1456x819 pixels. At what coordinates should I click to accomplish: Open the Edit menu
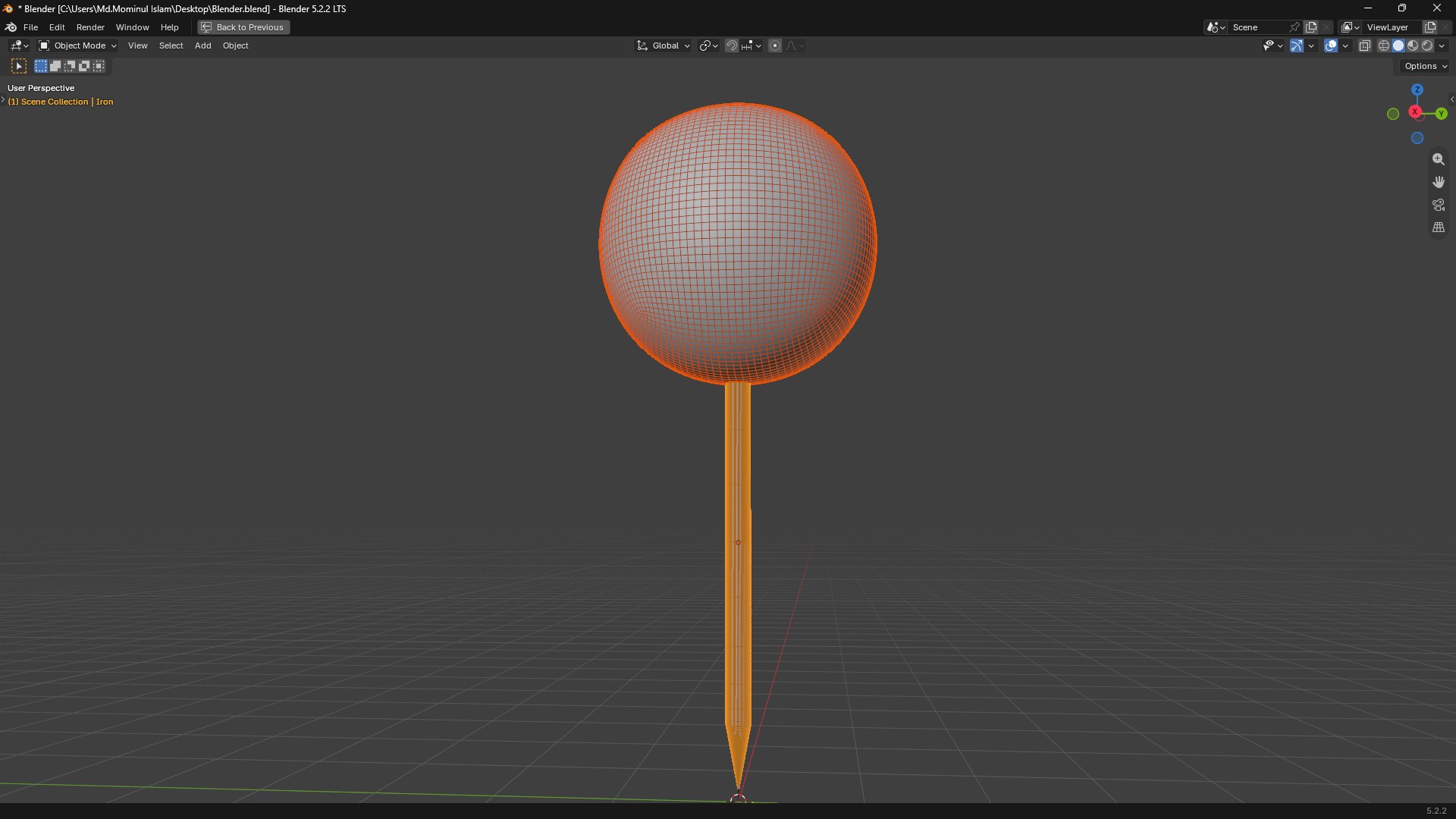57,27
